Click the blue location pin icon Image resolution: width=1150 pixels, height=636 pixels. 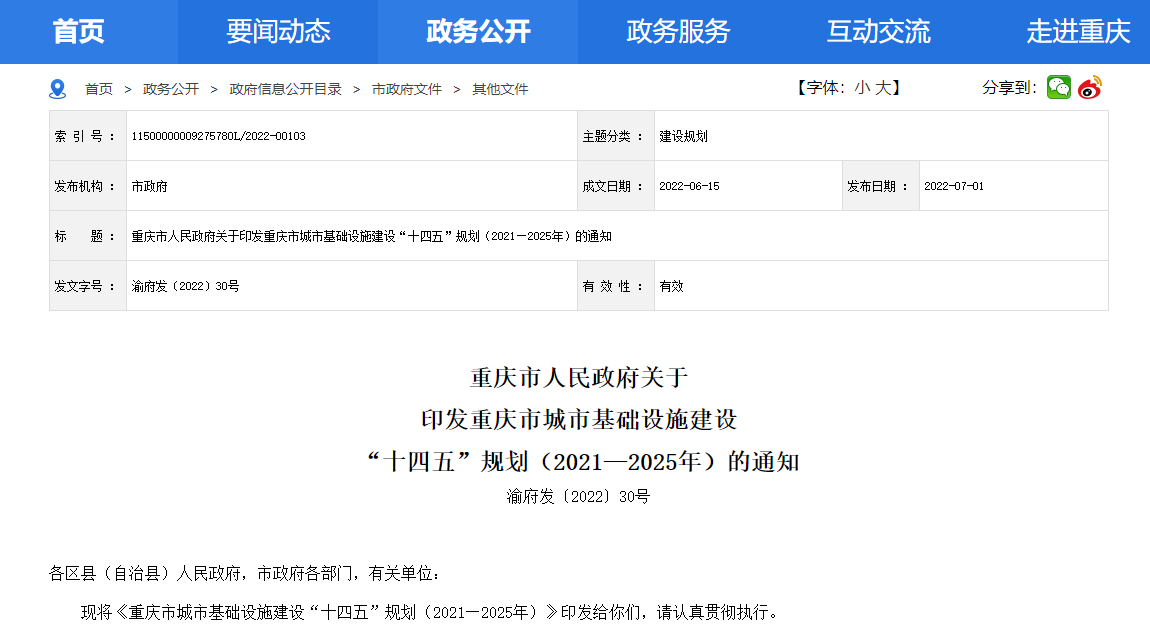pyautogui.click(x=58, y=89)
